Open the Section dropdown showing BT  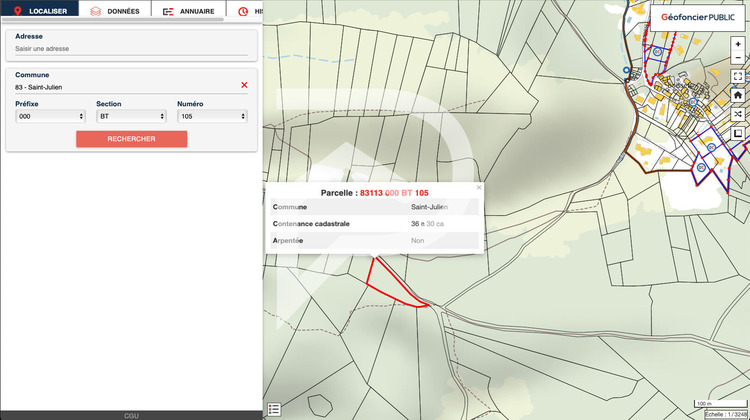tap(131, 116)
